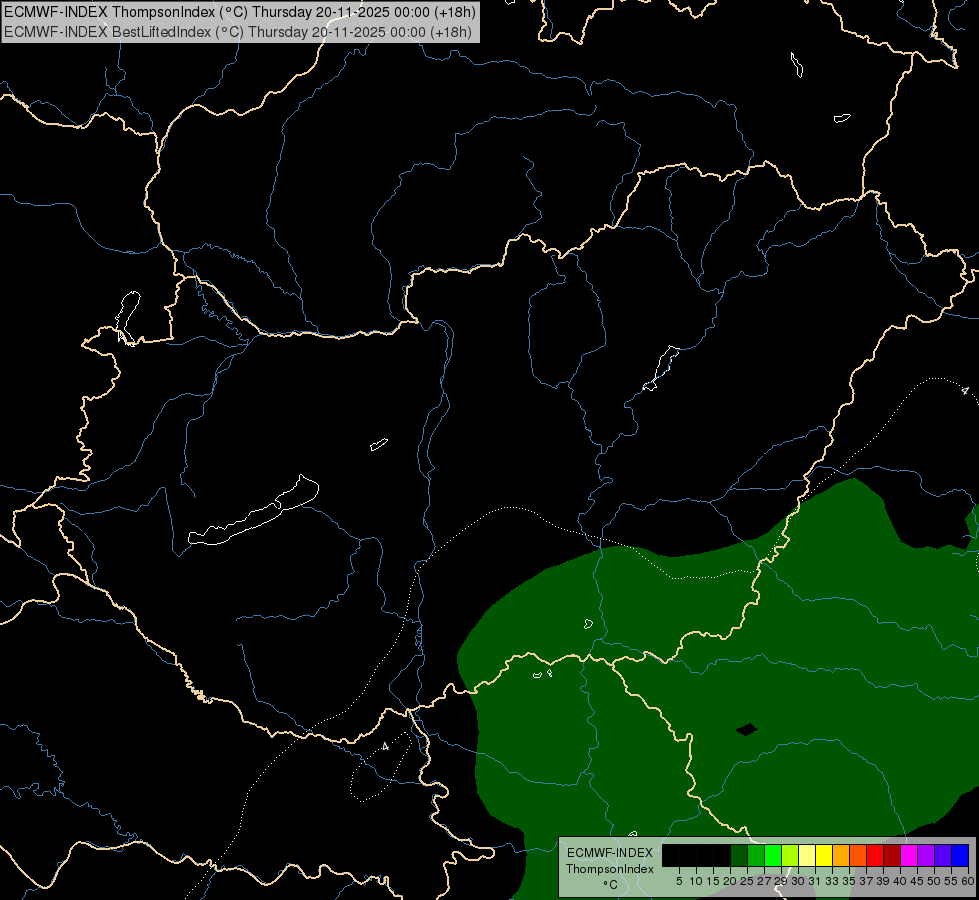Viewport: 979px width, 900px height.
Task: Select the pale yellow 30–31 legend swatch
Action: pos(807,855)
